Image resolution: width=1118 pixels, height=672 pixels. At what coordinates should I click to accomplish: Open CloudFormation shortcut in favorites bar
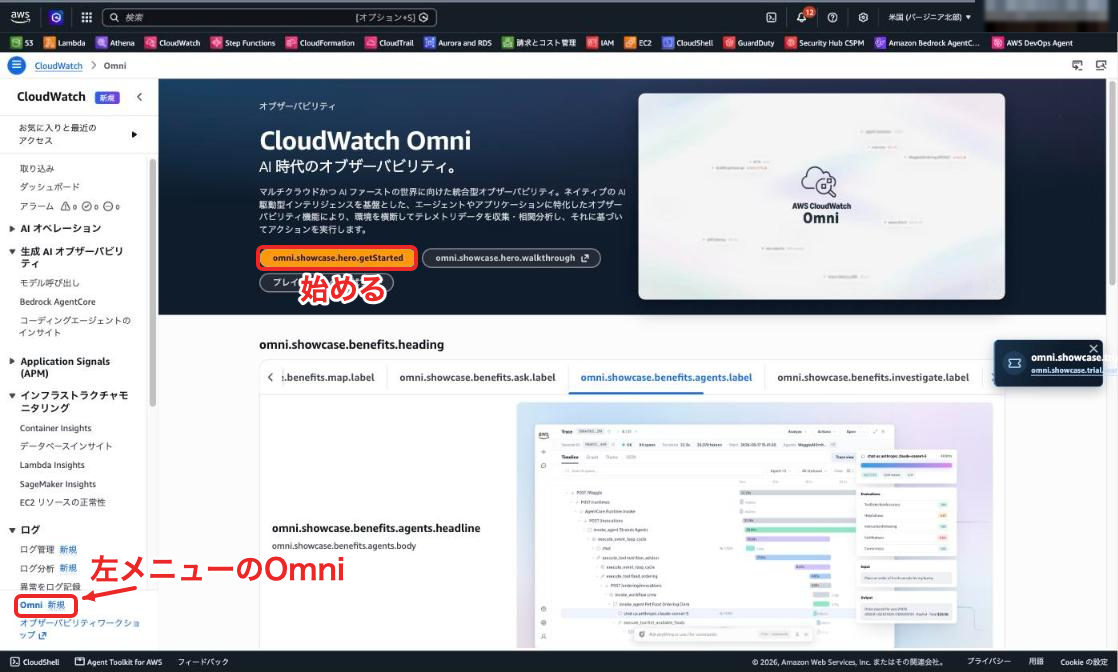point(320,43)
